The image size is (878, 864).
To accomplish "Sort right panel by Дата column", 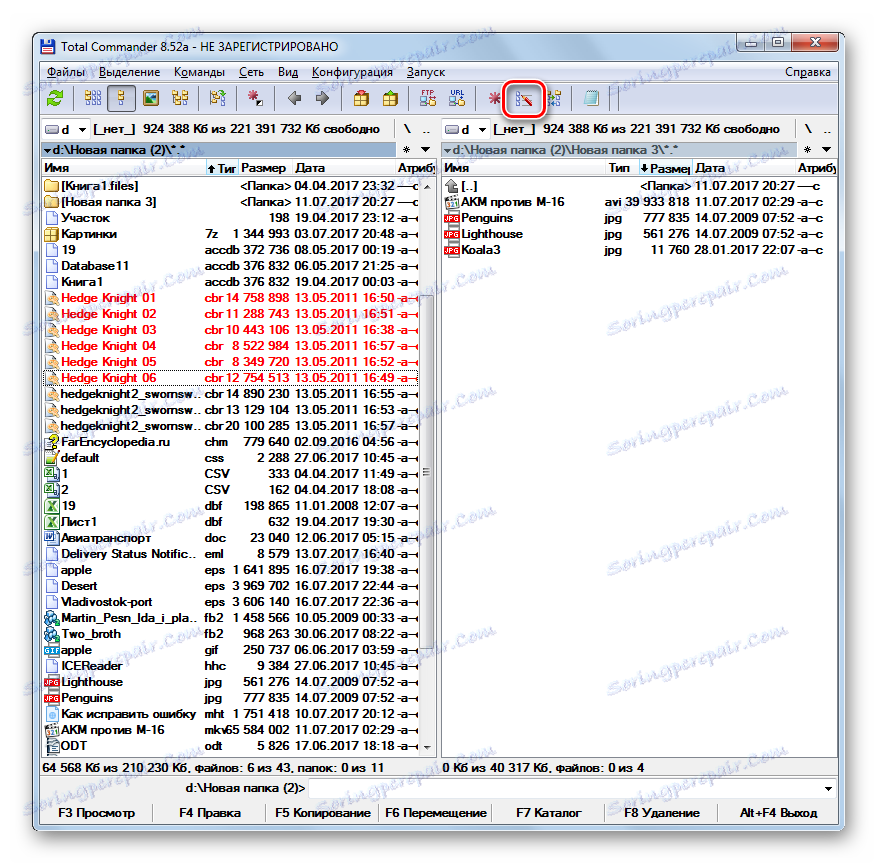I will coord(744,168).
